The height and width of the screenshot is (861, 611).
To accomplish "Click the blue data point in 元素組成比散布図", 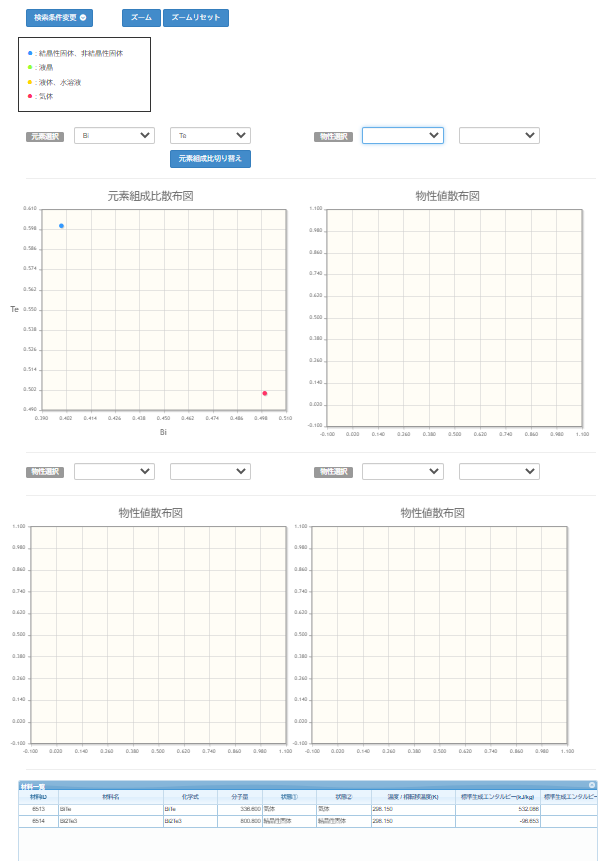I will click(61, 226).
